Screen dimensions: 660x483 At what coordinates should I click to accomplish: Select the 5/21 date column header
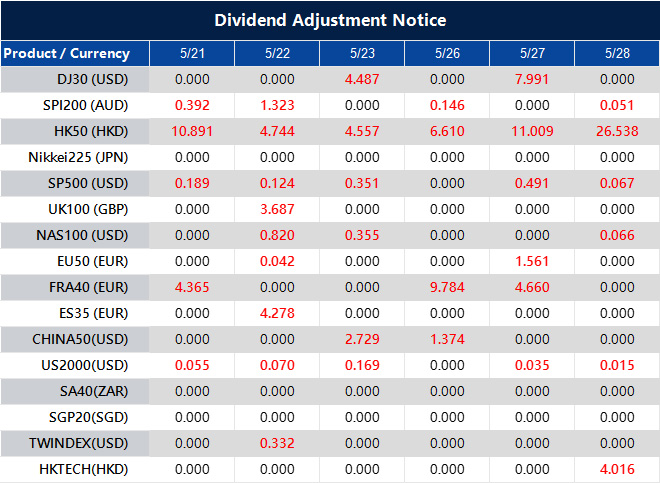point(192,53)
